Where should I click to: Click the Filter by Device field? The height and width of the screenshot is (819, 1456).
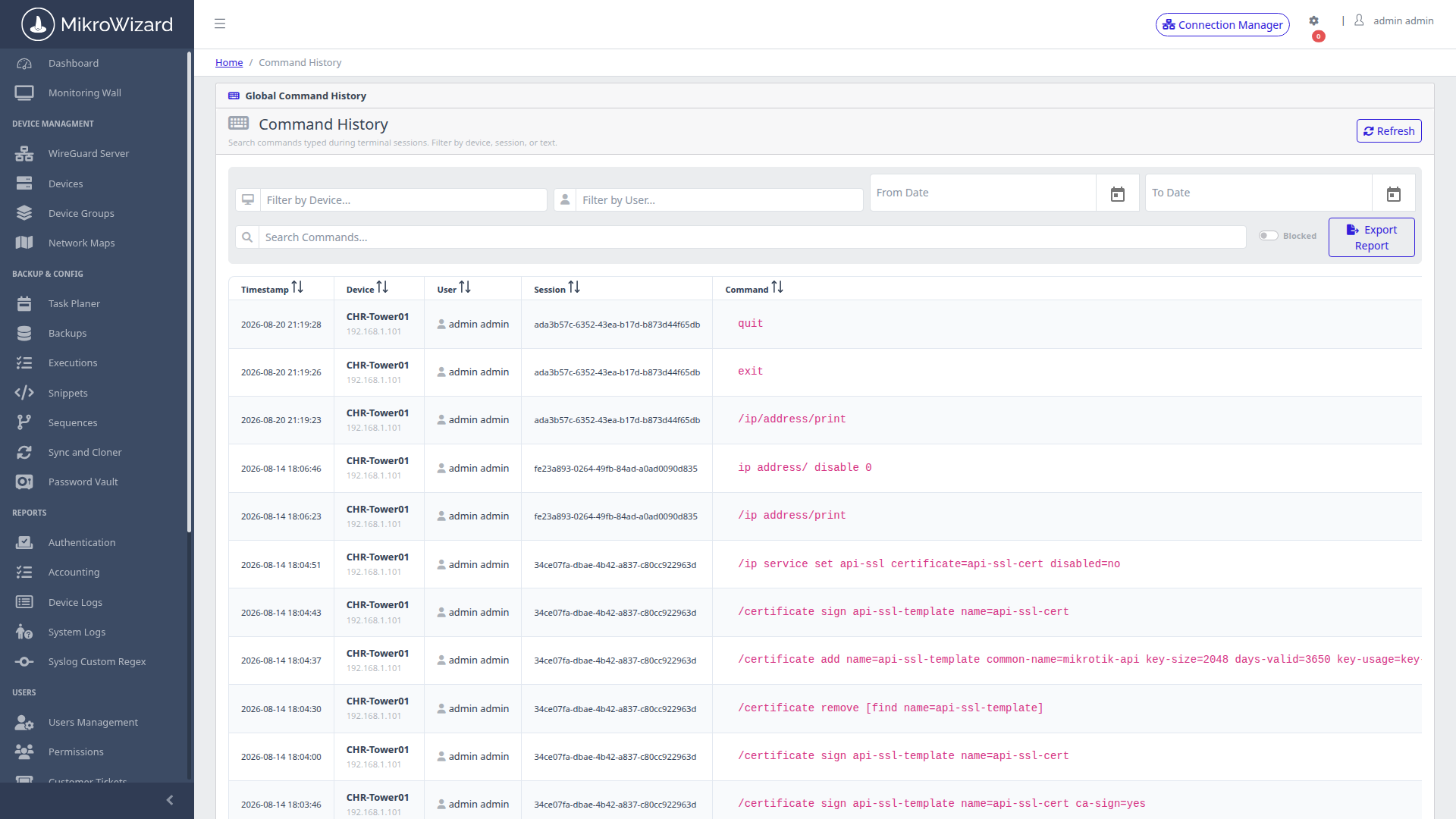pyautogui.click(x=403, y=200)
